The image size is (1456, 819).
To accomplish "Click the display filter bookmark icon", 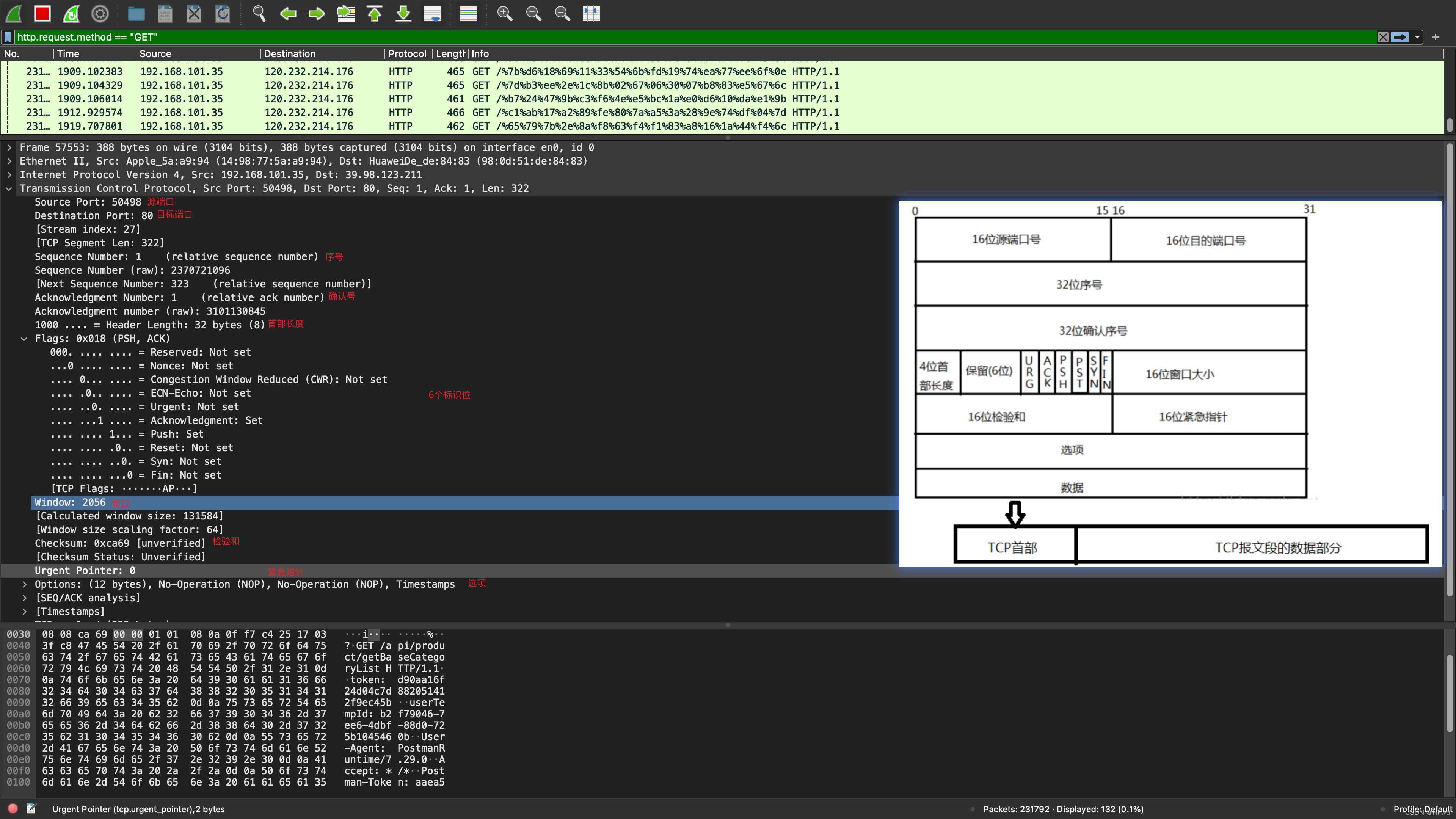I will point(8,37).
